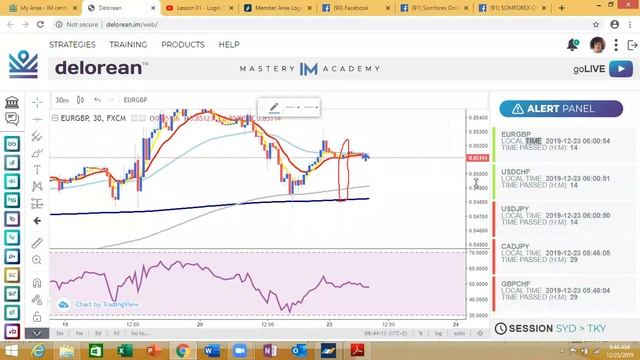Toggle percentage scale

(421, 333)
